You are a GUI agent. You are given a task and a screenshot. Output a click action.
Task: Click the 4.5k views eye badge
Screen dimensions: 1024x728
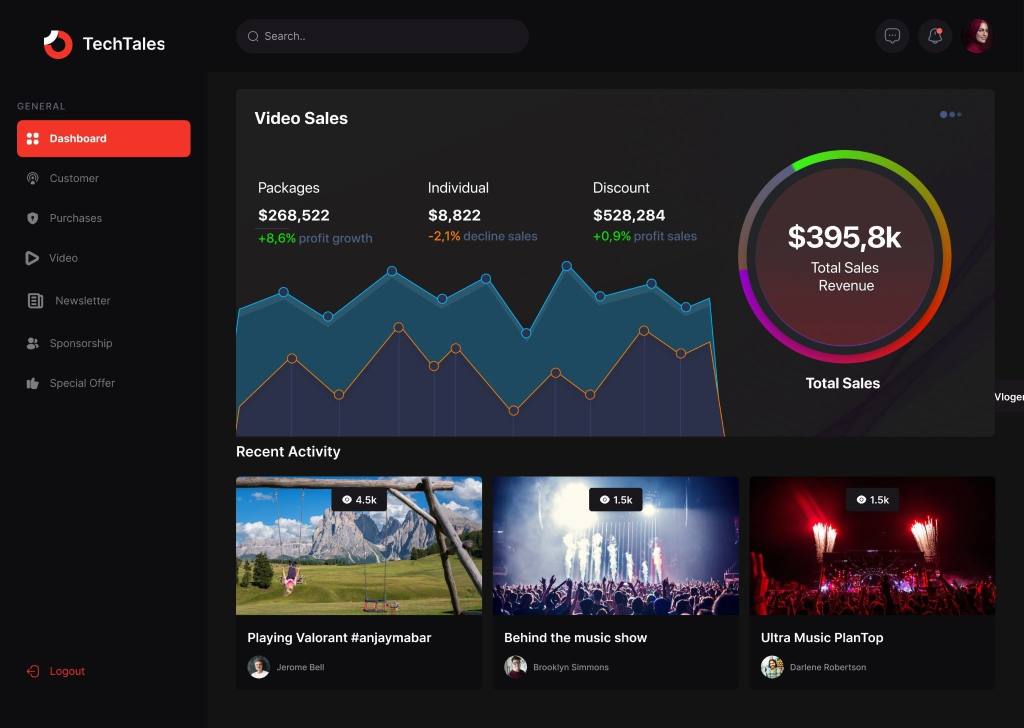(359, 499)
